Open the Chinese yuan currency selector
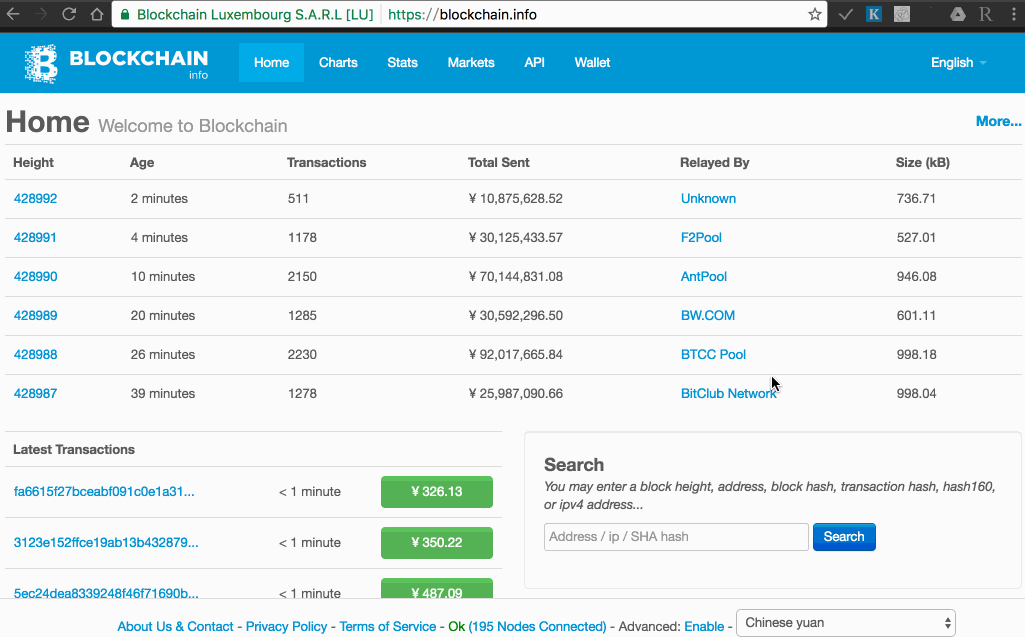The image size is (1025, 637). click(846, 623)
